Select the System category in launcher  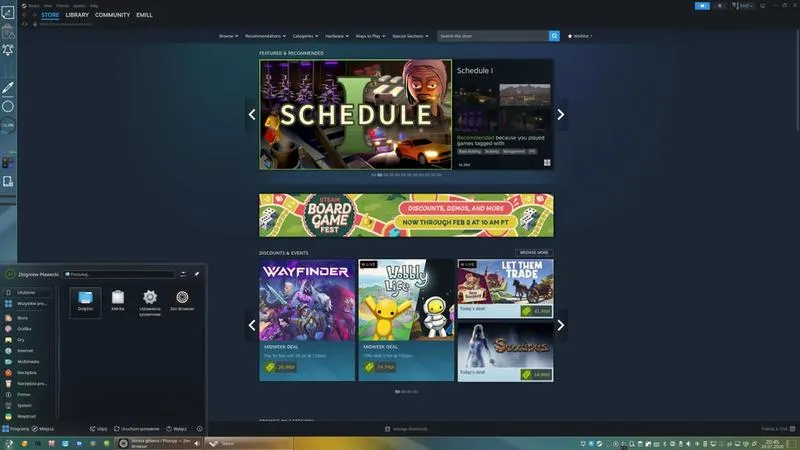pos(27,406)
